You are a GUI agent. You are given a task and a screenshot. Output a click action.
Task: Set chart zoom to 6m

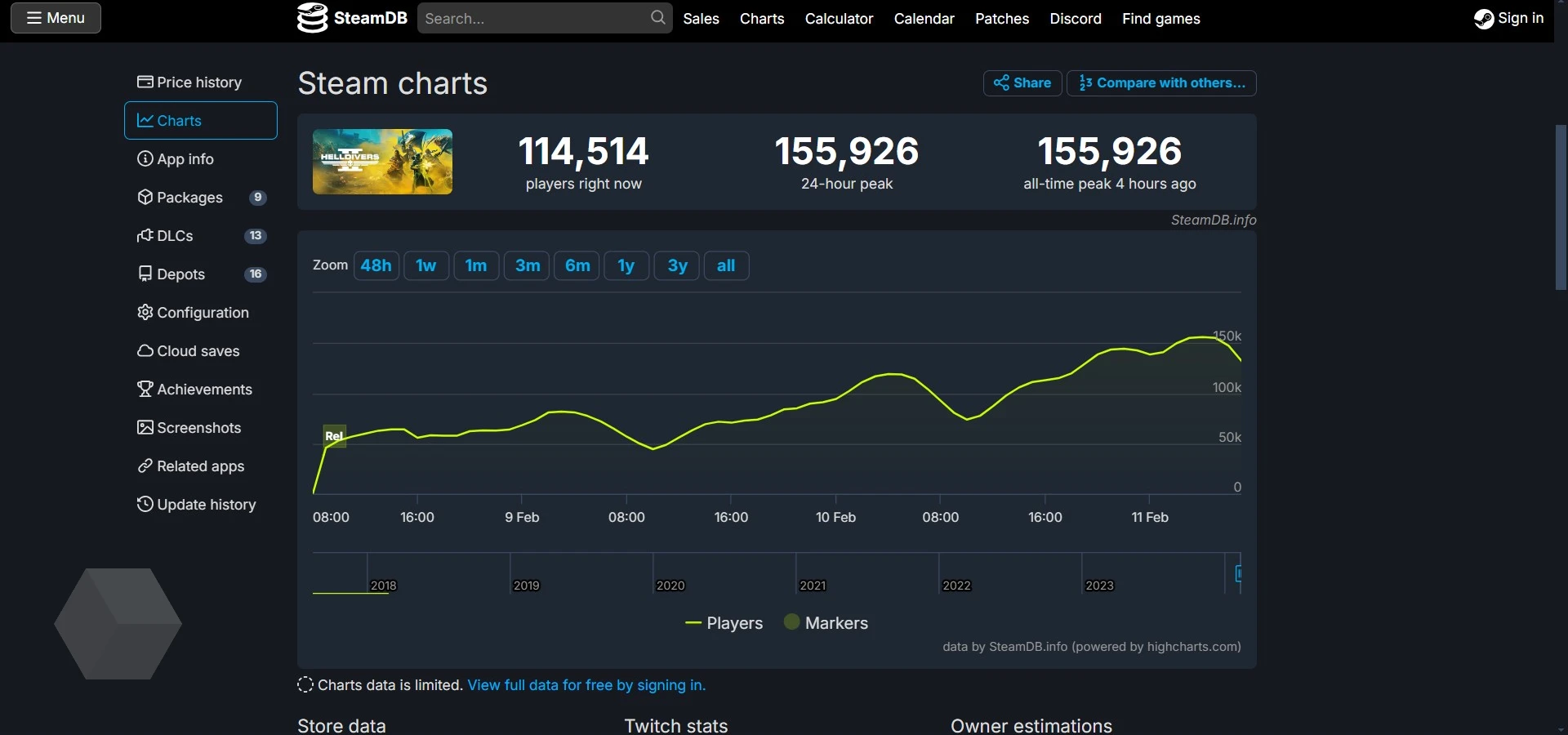pyautogui.click(x=577, y=265)
